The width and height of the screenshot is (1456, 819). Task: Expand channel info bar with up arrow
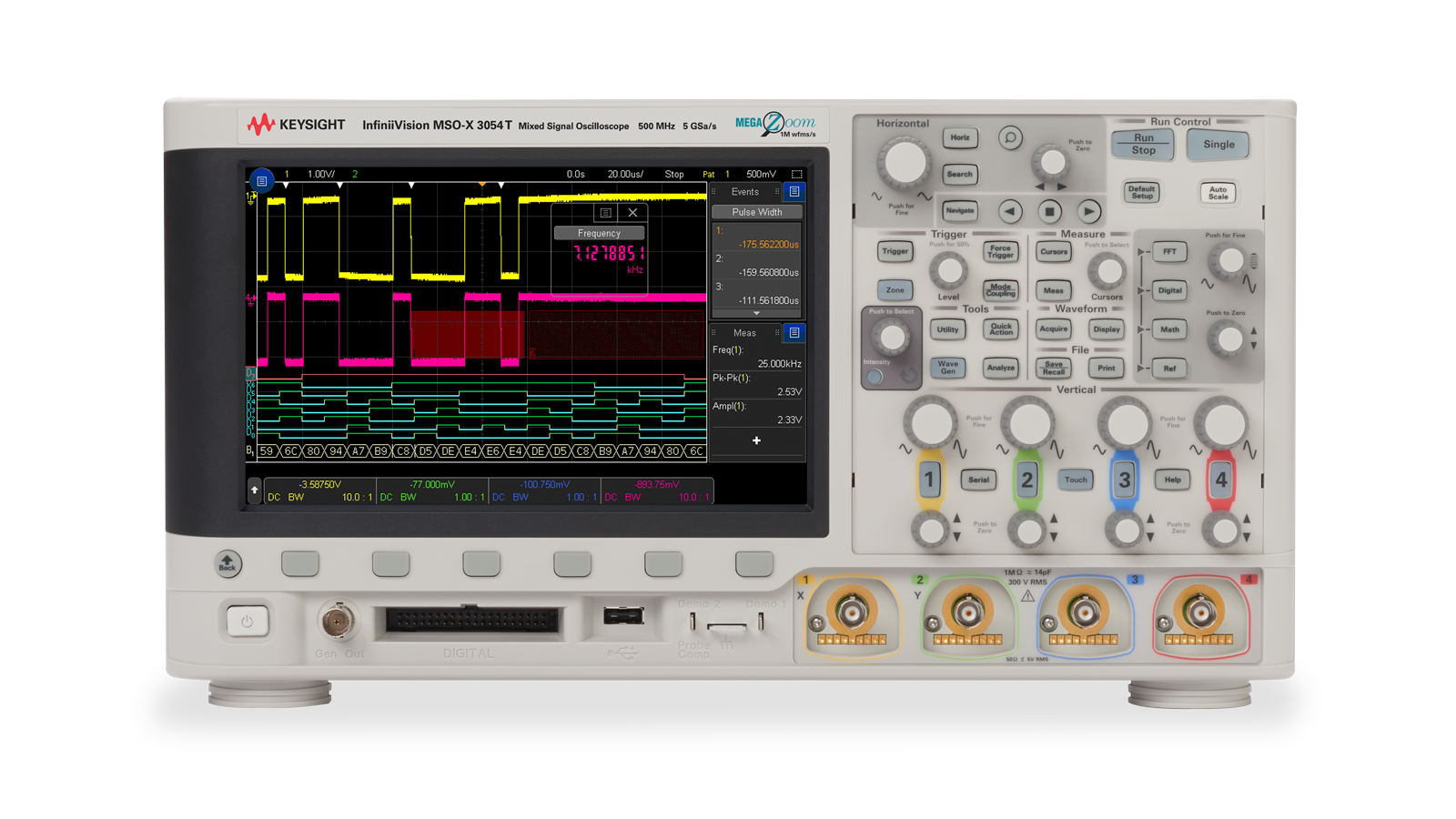(255, 490)
